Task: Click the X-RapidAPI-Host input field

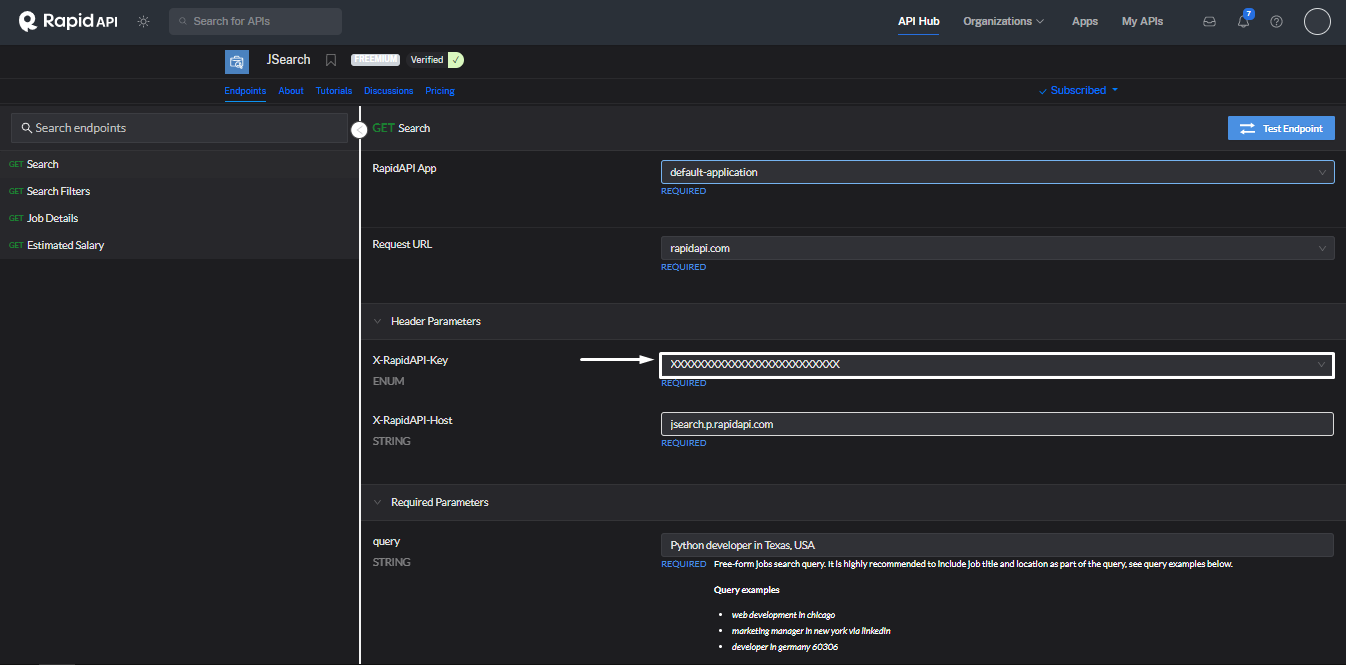Action: [997, 424]
